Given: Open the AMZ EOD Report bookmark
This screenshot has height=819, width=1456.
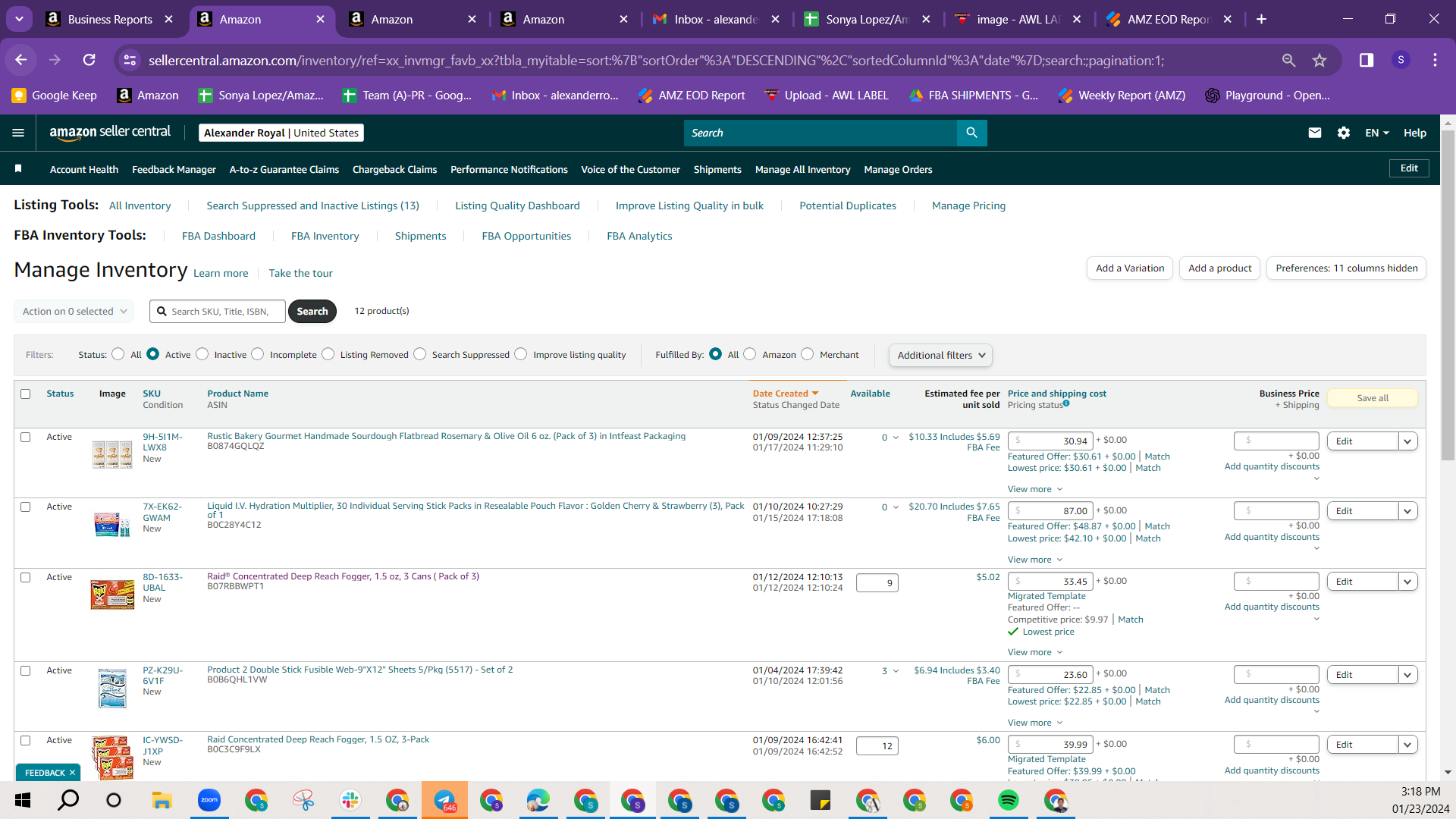Looking at the screenshot, I should tap(692, 96).
